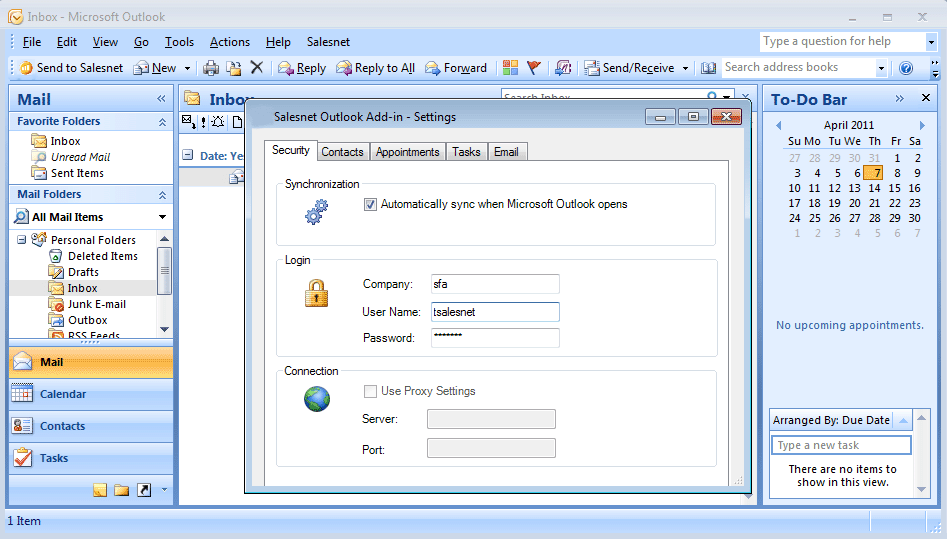
Task: Enable Use Proxy Settings checkbox
Action: (370, 391)
